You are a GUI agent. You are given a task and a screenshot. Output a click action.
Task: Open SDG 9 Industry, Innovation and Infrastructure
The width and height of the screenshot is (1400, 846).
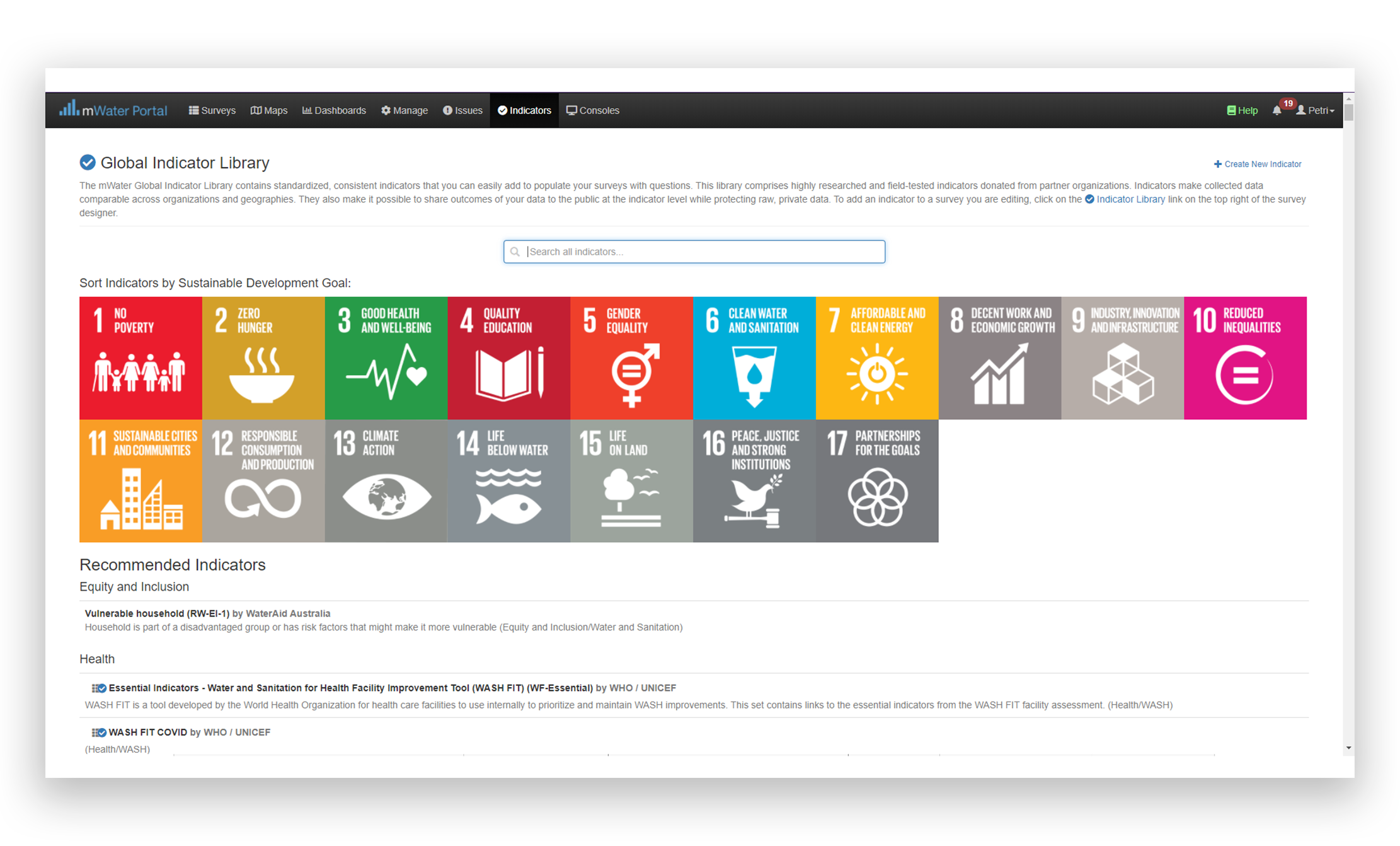point(1123,358)
